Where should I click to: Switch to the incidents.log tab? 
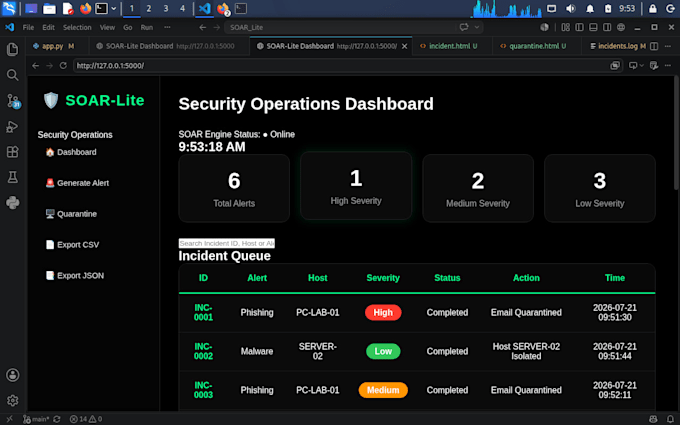click(x=618, y=46)
